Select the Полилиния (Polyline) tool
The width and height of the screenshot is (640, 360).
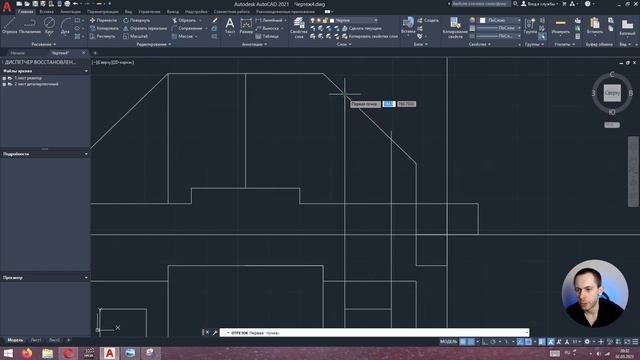point(29,25)
